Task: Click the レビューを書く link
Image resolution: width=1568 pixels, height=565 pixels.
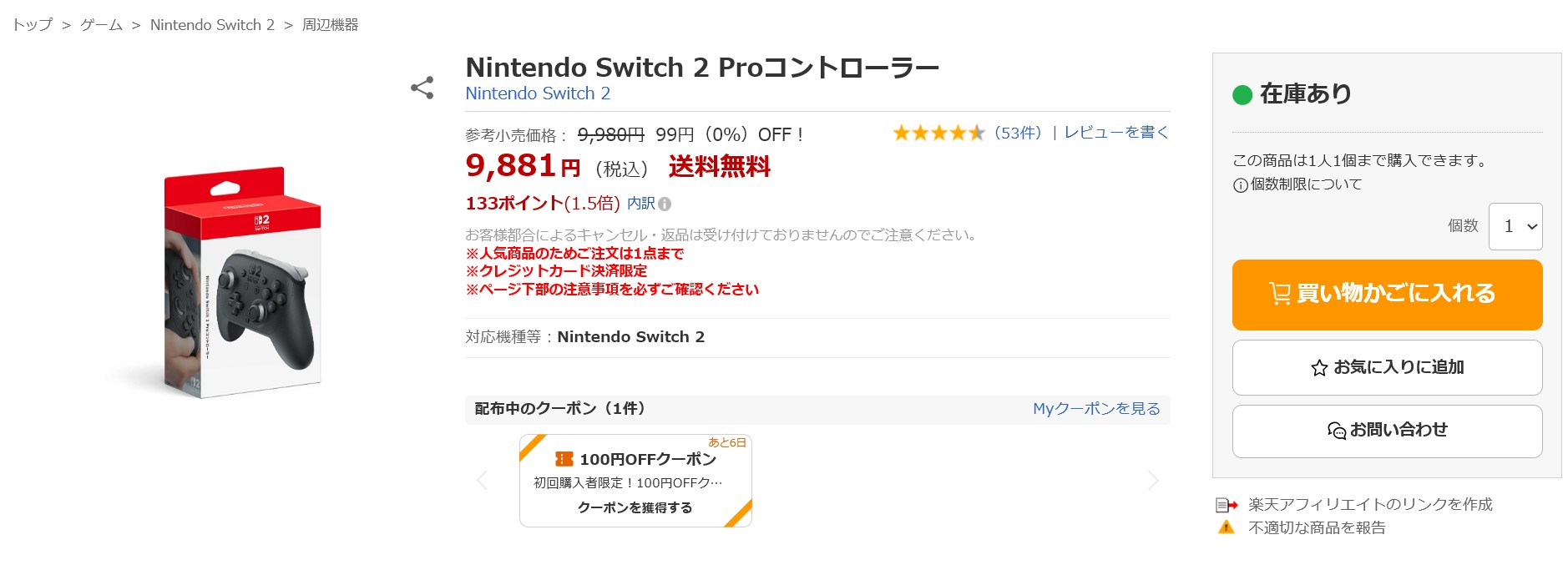Action: click(1115, 133)
